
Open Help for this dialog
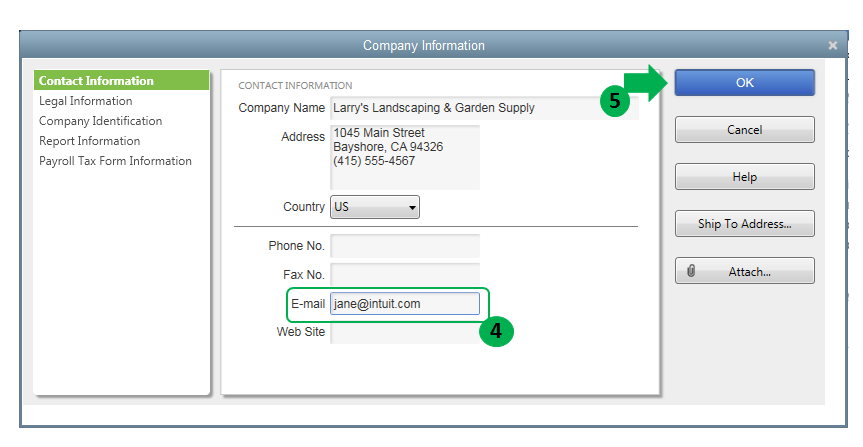(744, 177)
